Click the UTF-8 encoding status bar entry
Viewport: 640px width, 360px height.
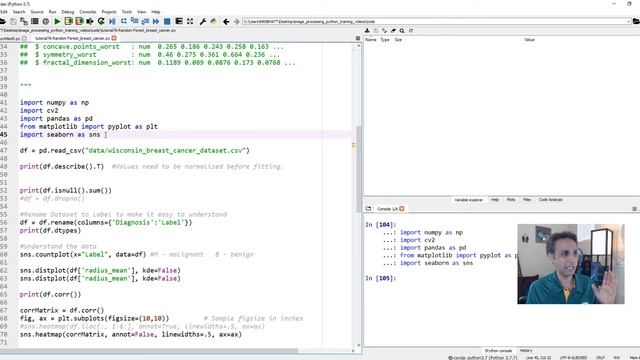tap(573, 358)
